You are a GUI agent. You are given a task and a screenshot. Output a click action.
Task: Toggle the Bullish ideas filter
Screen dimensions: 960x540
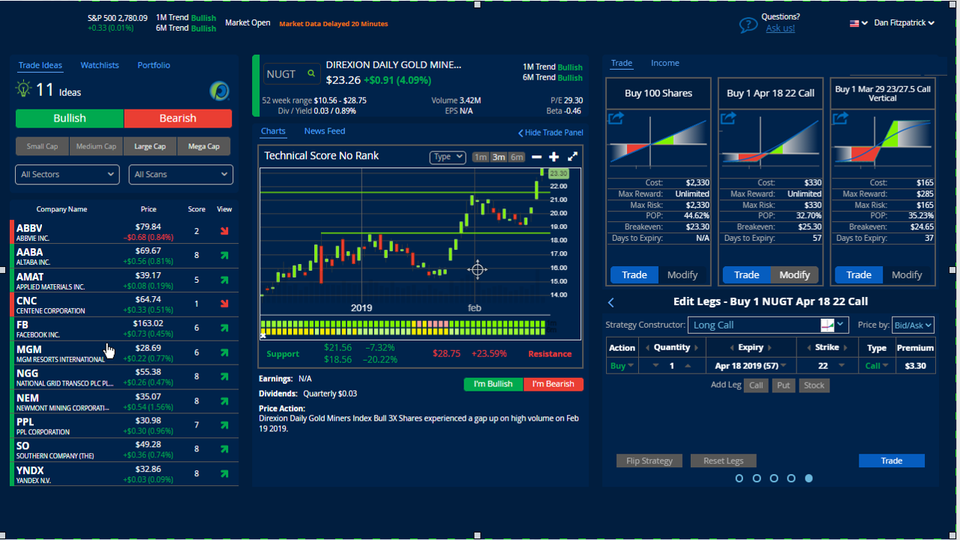pos(69,118)
